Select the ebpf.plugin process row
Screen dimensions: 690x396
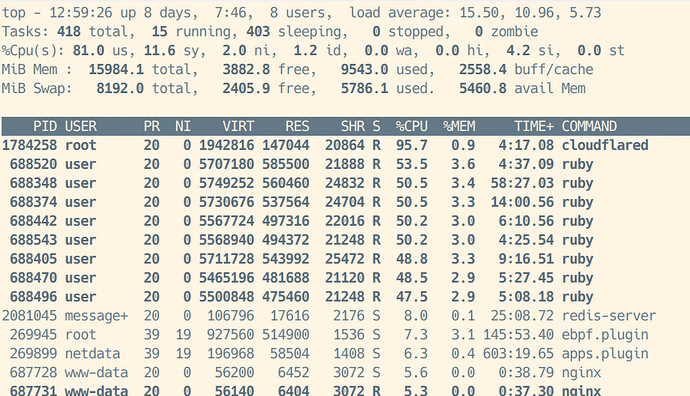(x=345, y=334)
